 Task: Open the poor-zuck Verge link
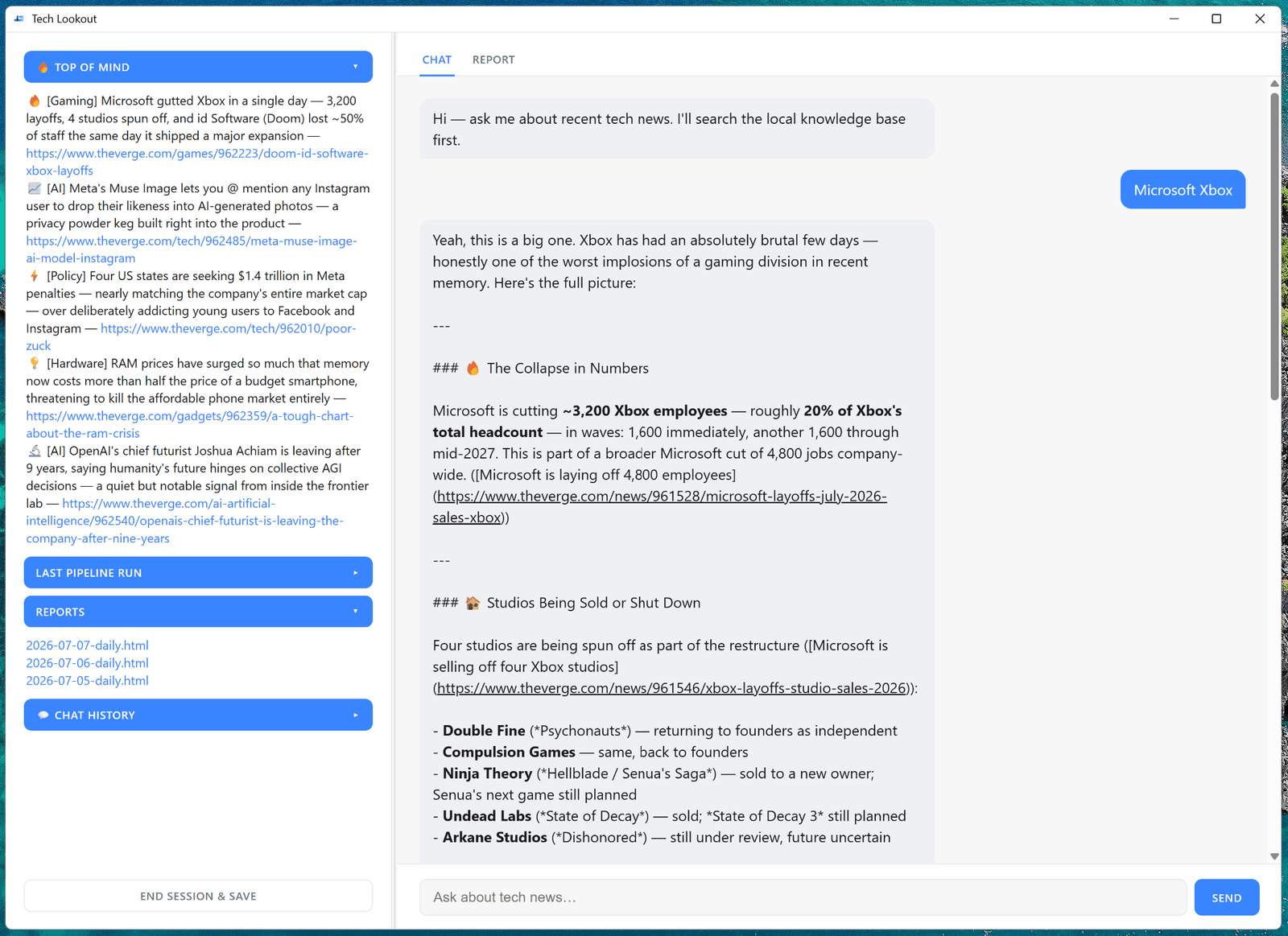[x=228, y=328]
